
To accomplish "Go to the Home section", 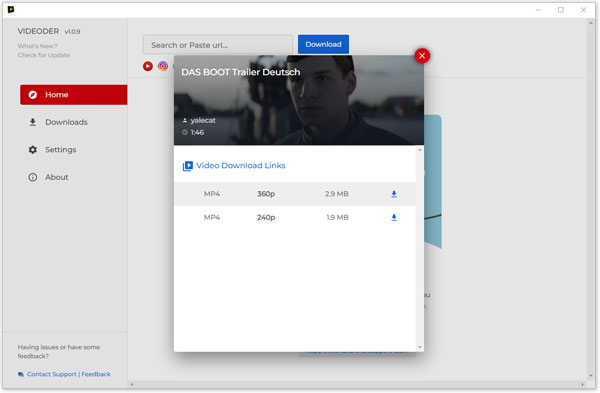I will [x=73, y=95].
